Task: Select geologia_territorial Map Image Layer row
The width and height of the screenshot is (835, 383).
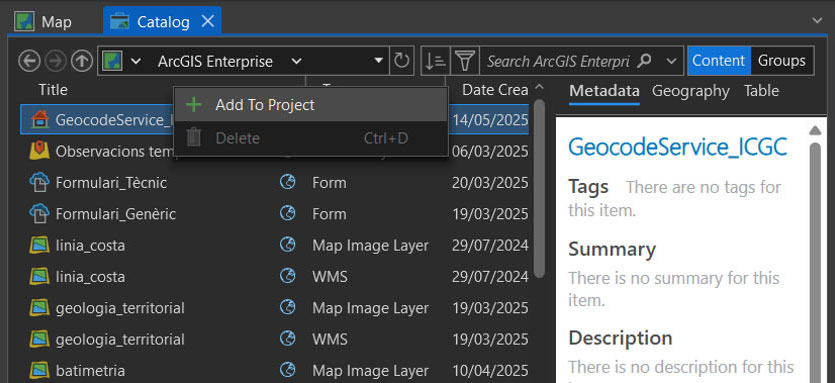Action: (x=275, y=308)
